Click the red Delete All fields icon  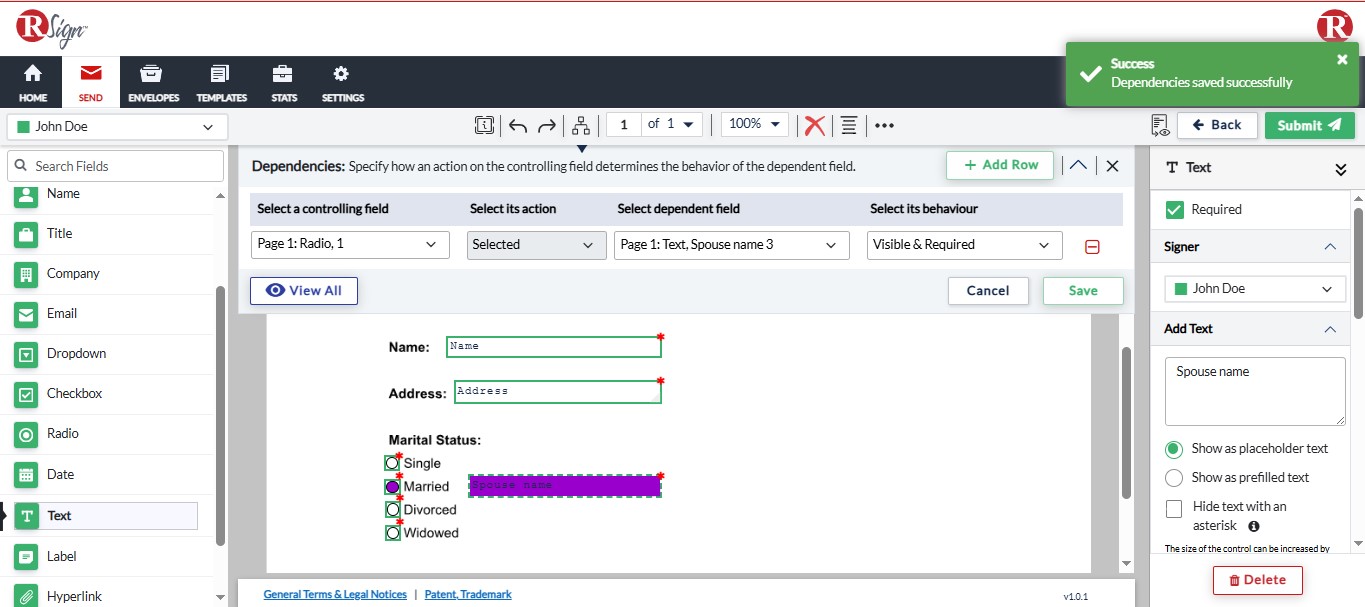(x=813, y=125)
